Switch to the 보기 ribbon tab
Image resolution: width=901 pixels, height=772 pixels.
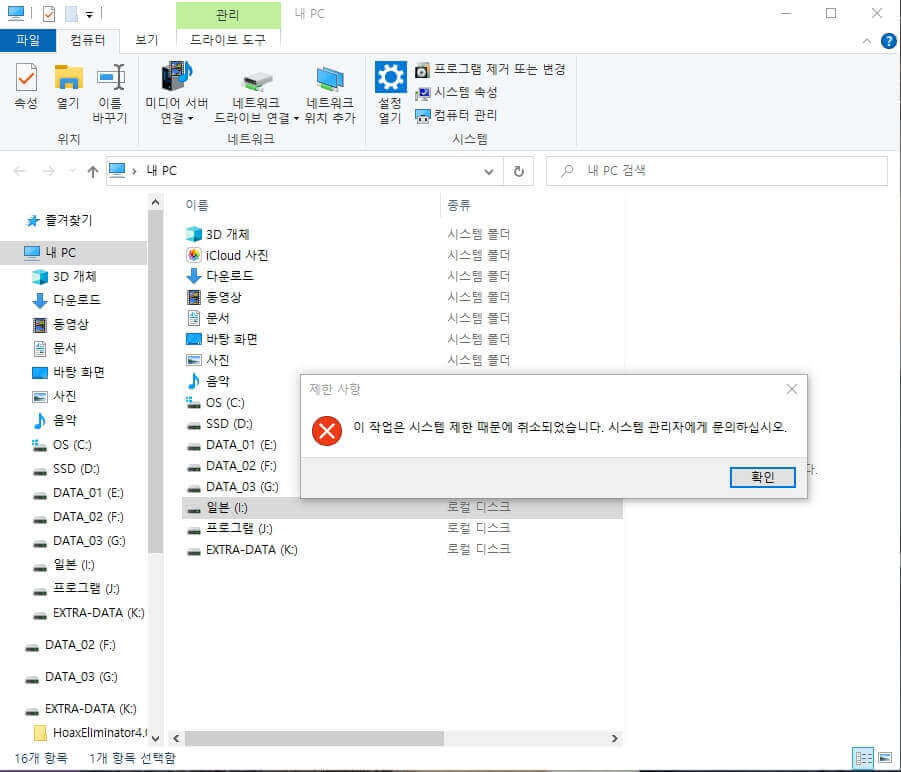[x=147, y=40]
